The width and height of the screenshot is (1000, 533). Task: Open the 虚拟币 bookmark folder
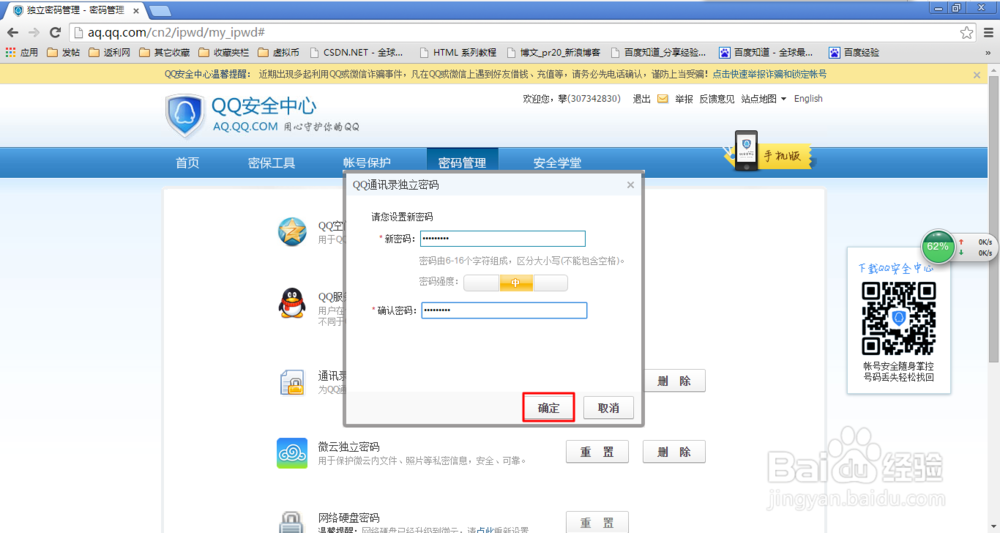[x=279, y=52]
